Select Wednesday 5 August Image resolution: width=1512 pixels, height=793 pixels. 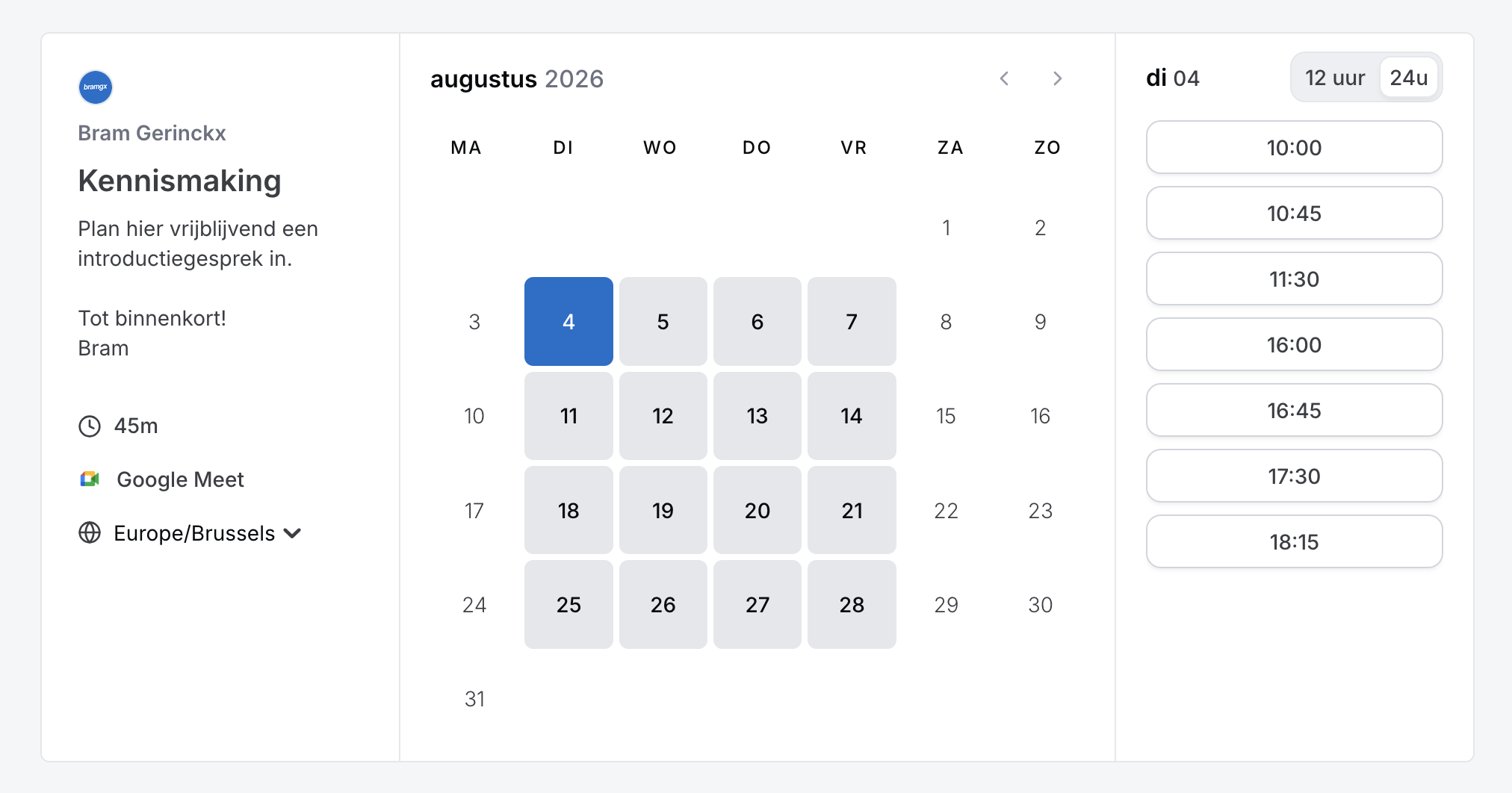pos(663,321)
